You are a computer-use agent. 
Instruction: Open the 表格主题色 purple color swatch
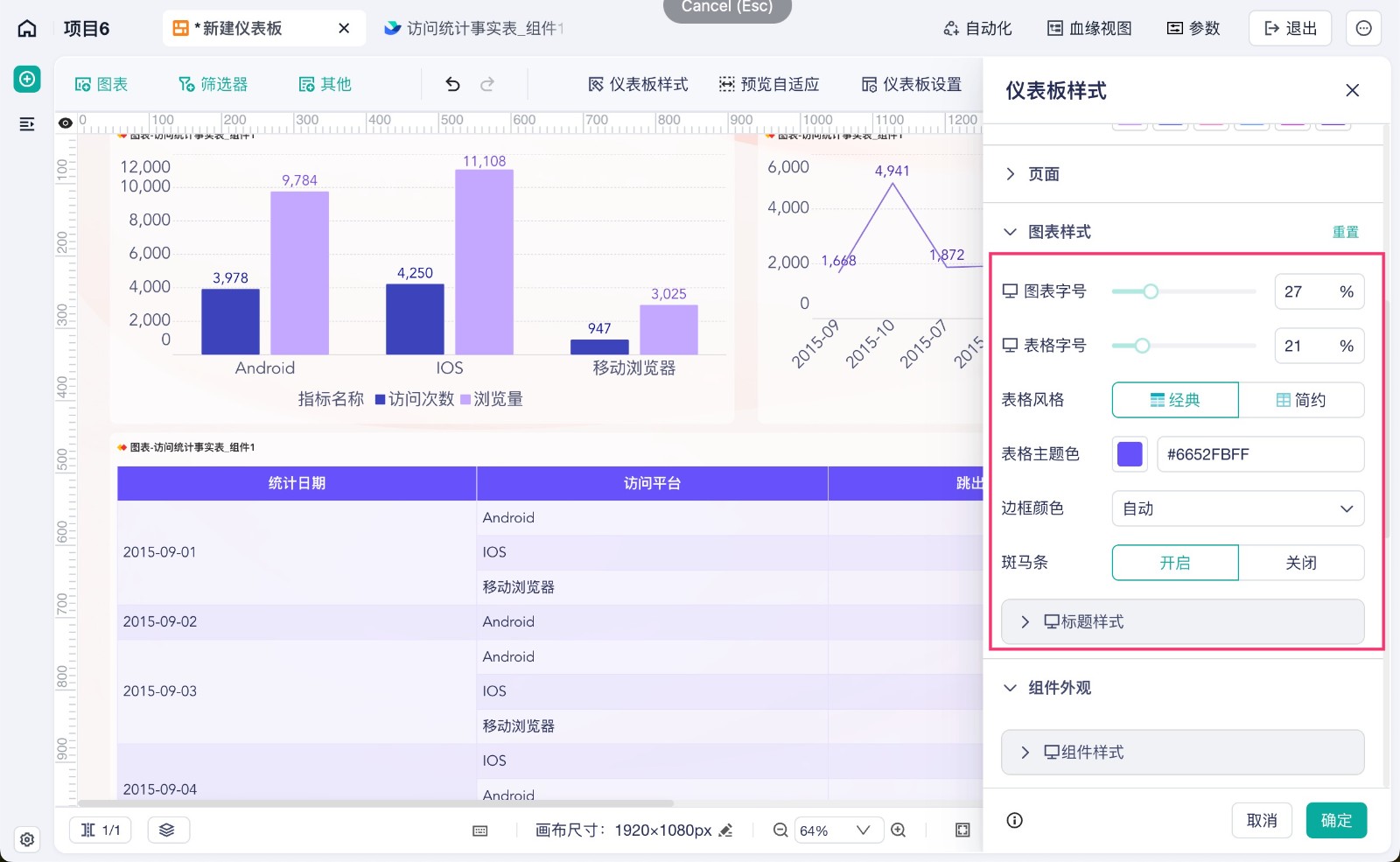point(1130,454)
